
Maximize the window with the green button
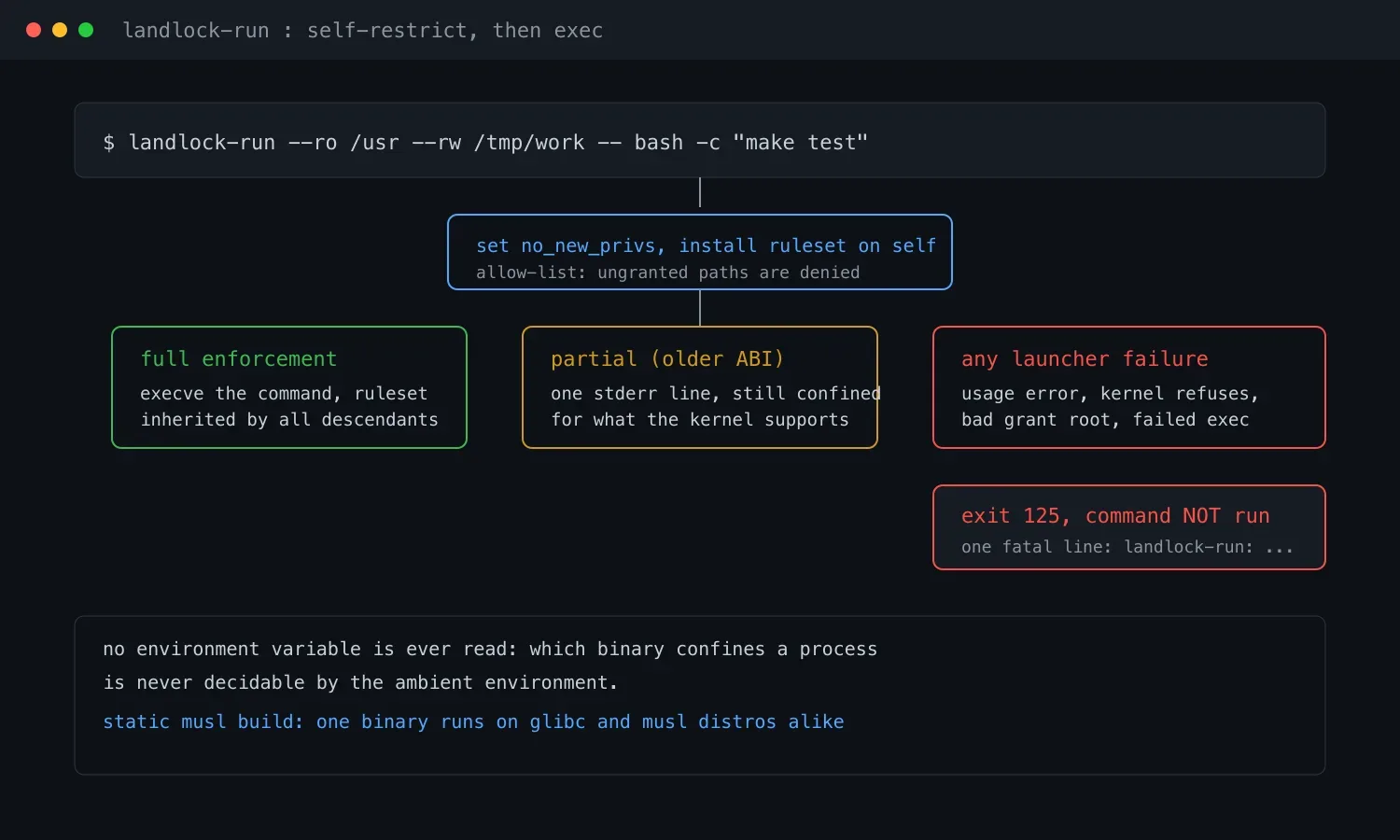[x=86, y=30]
